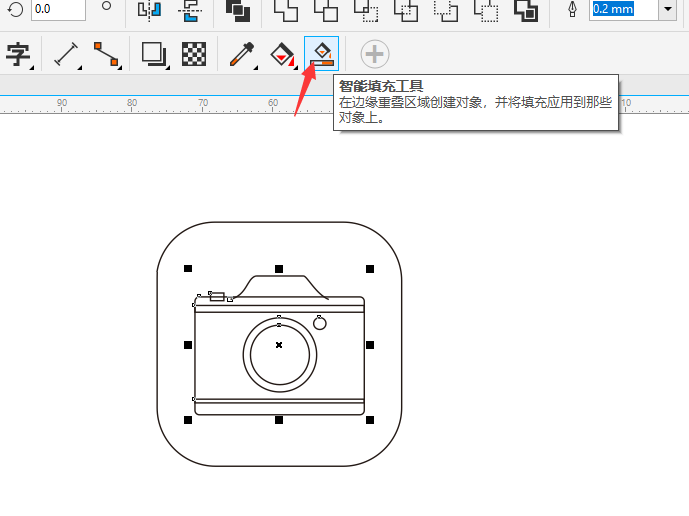The height and width of the screenshot is (516, 689).
Task: Mirror the selection horizontally
Action: 149,10
